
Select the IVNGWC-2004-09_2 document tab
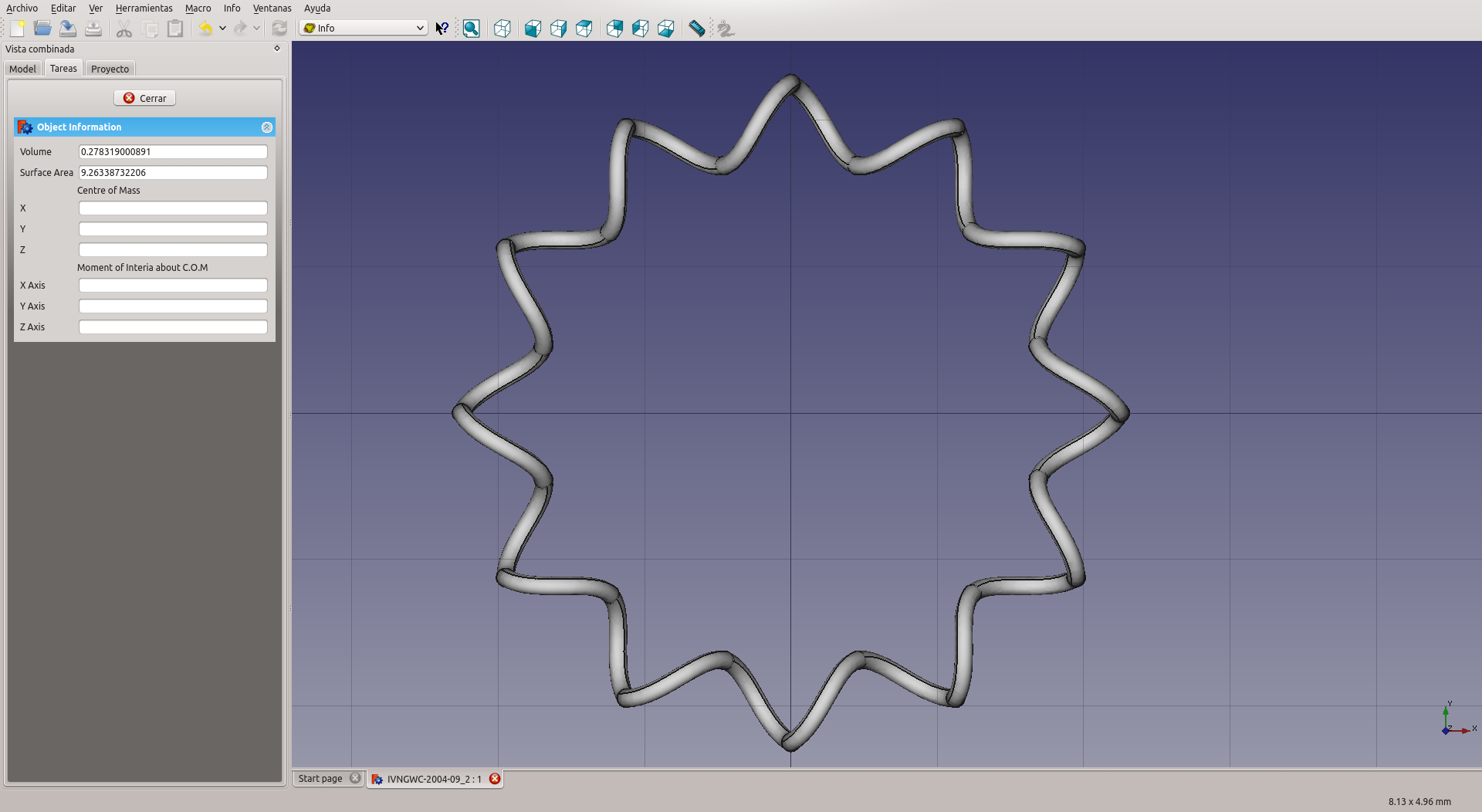point(434,779)
